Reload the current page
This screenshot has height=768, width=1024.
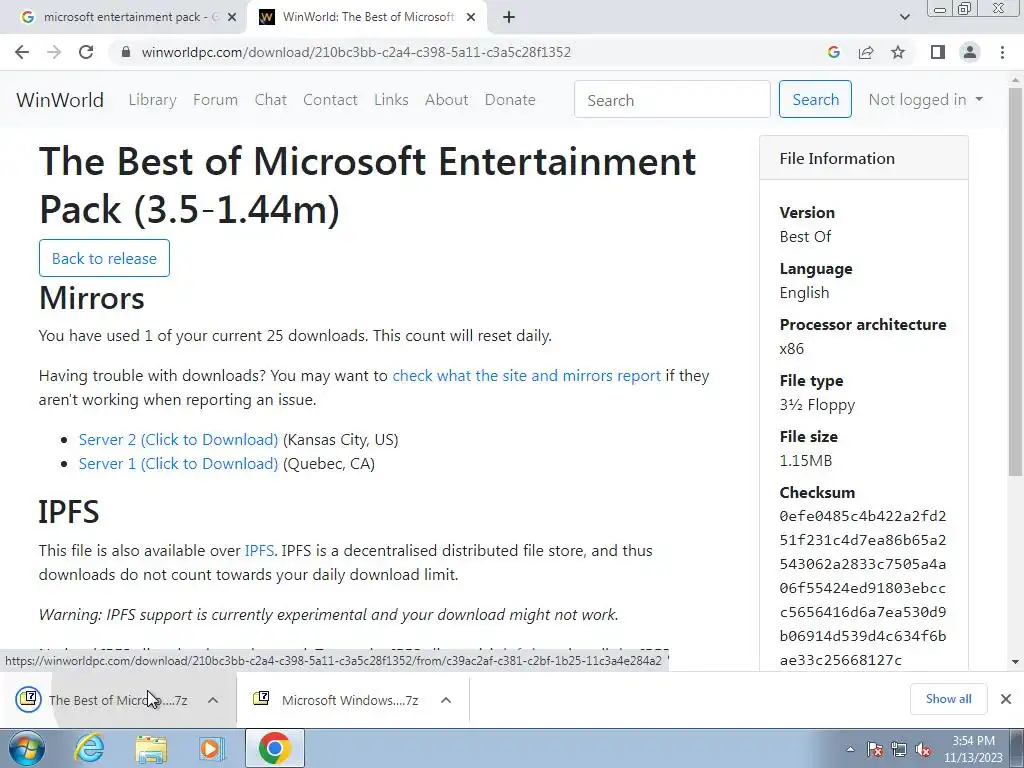[86, 52]
